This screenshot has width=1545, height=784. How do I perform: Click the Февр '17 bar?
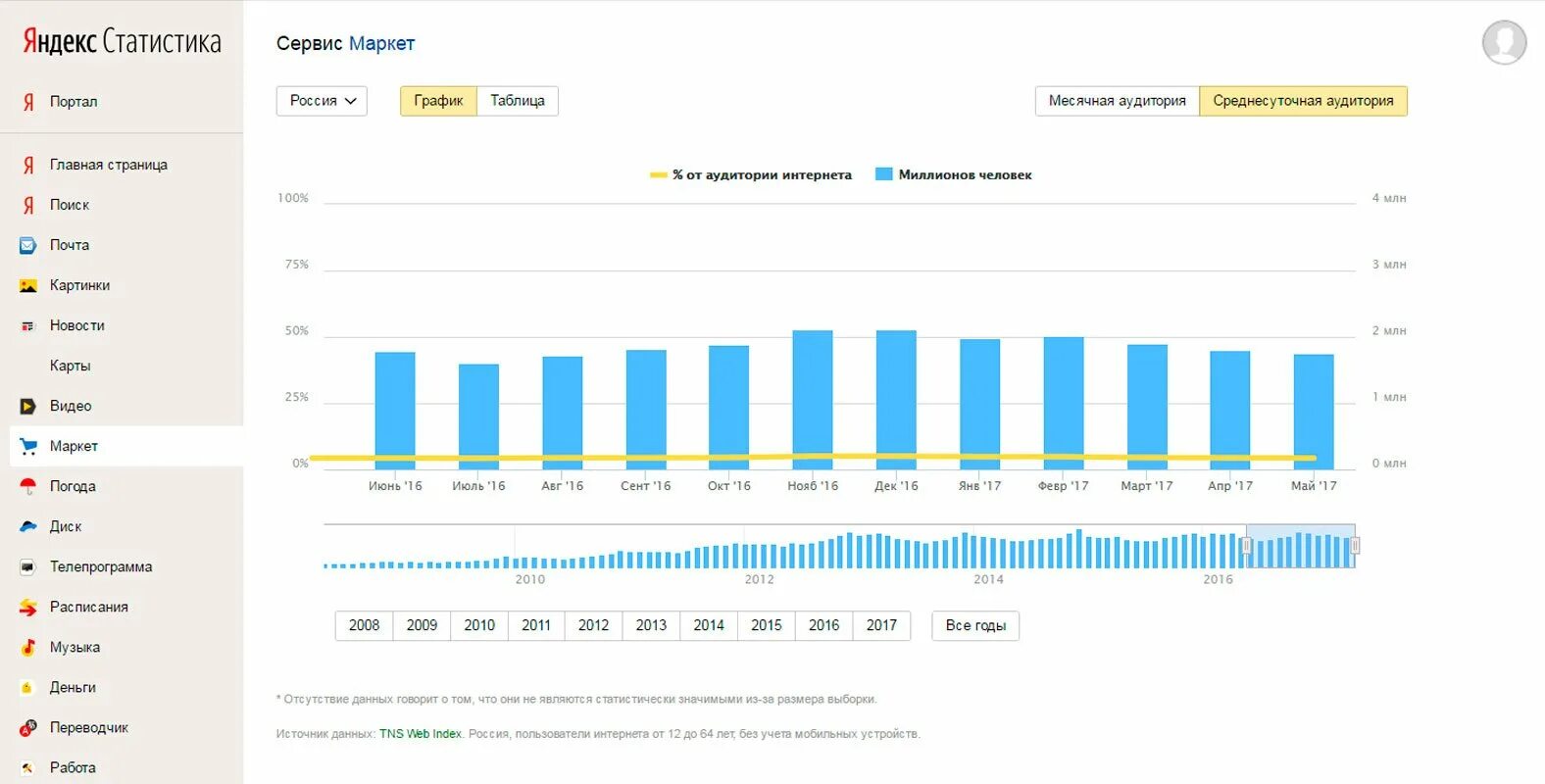pyautogui.click(x=1064, y=403)
